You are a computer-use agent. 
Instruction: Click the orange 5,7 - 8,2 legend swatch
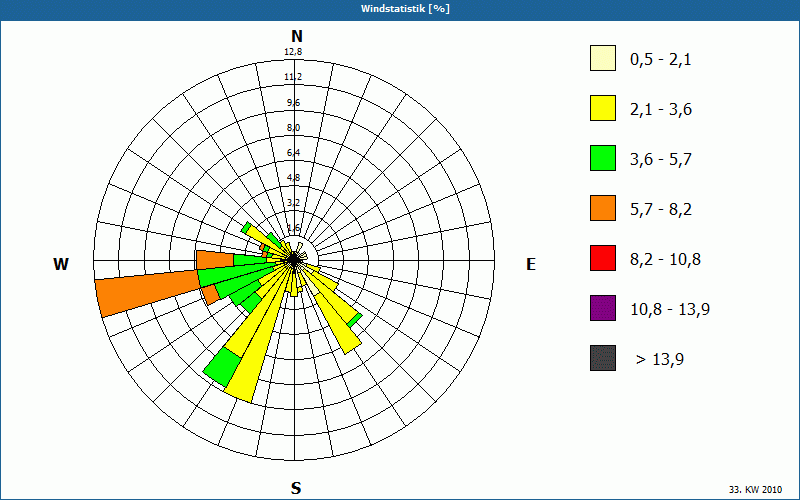(603, 208)
